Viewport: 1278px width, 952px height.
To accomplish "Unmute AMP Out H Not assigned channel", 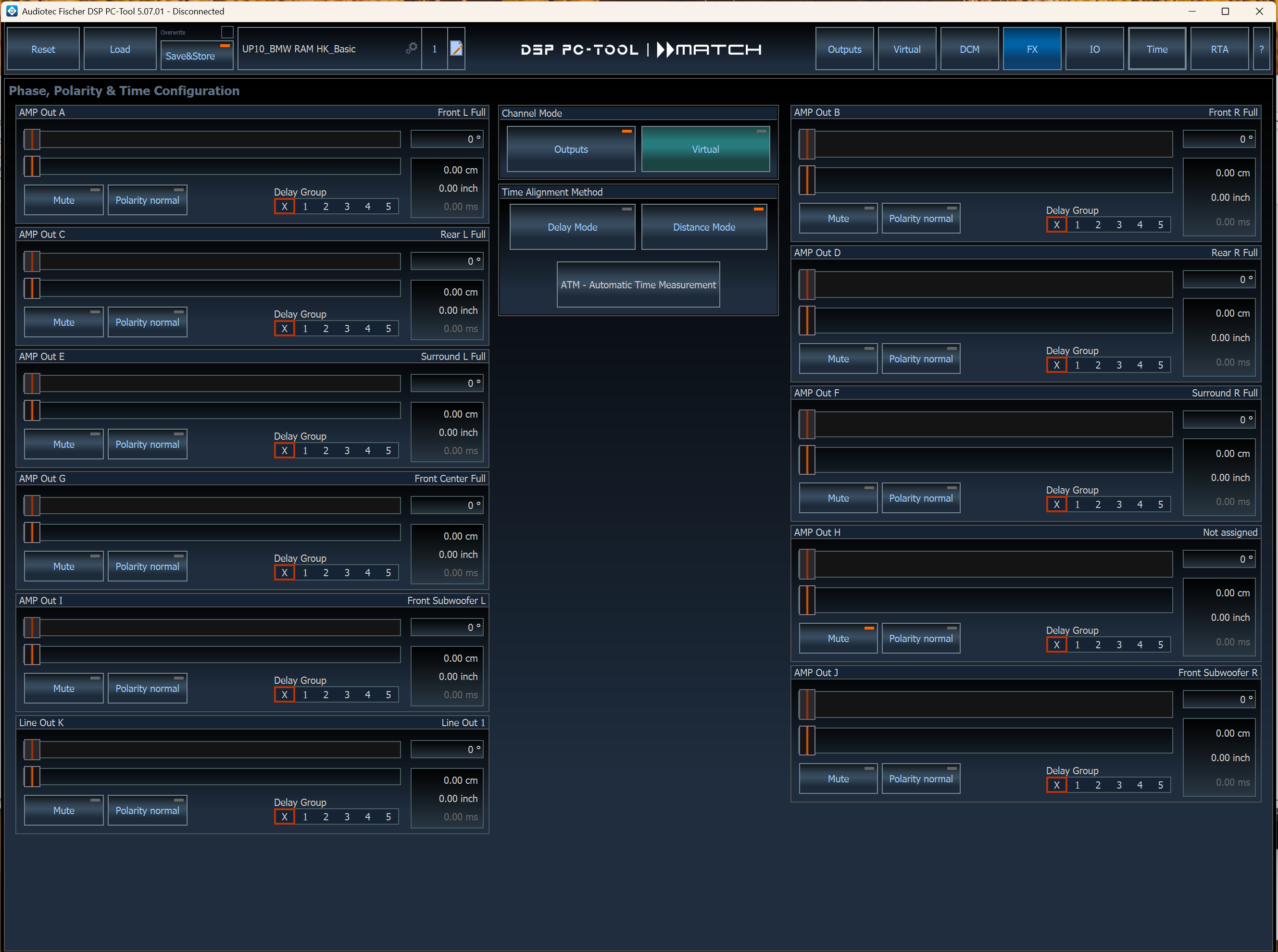I will [x=838, y=638].
